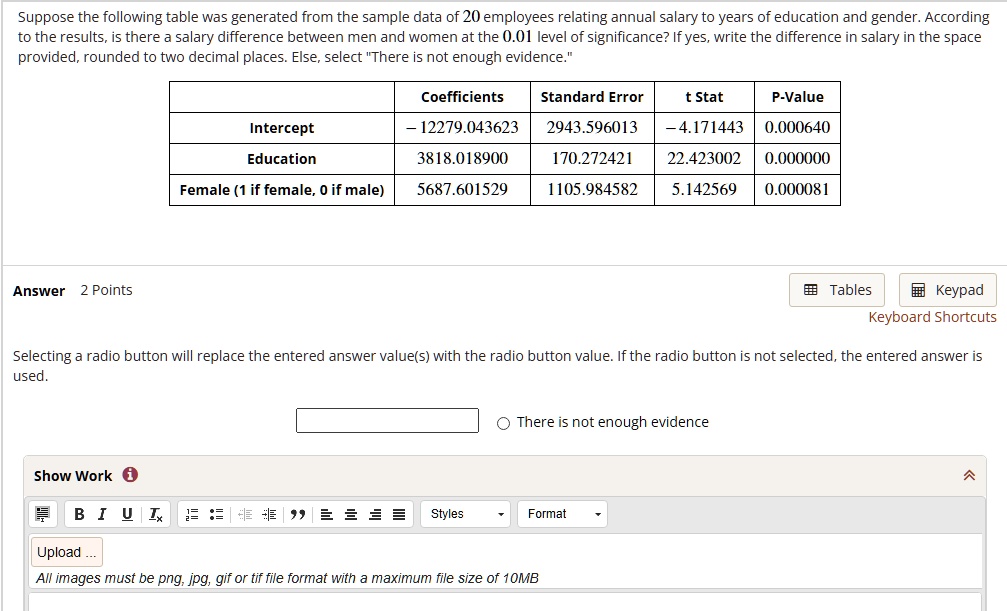The width and height of the screenshot is (1007, 611).
Task: Click the answer input field
Action: pos(387,420)
